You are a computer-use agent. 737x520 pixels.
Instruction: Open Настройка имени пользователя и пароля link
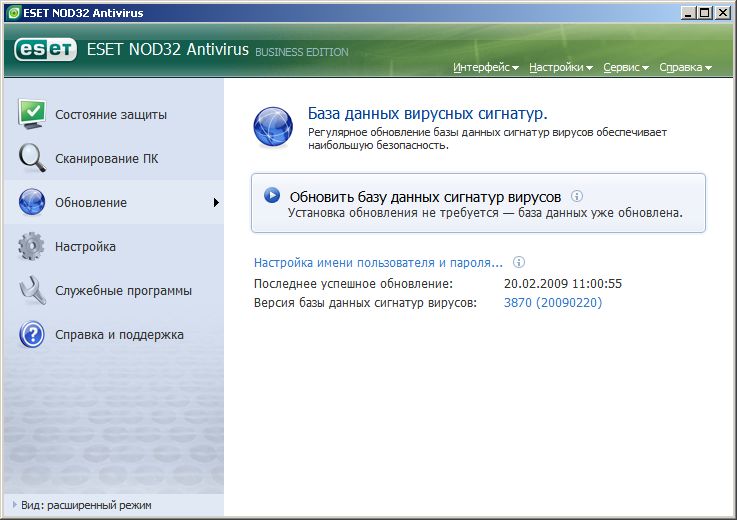click(378, 262)
